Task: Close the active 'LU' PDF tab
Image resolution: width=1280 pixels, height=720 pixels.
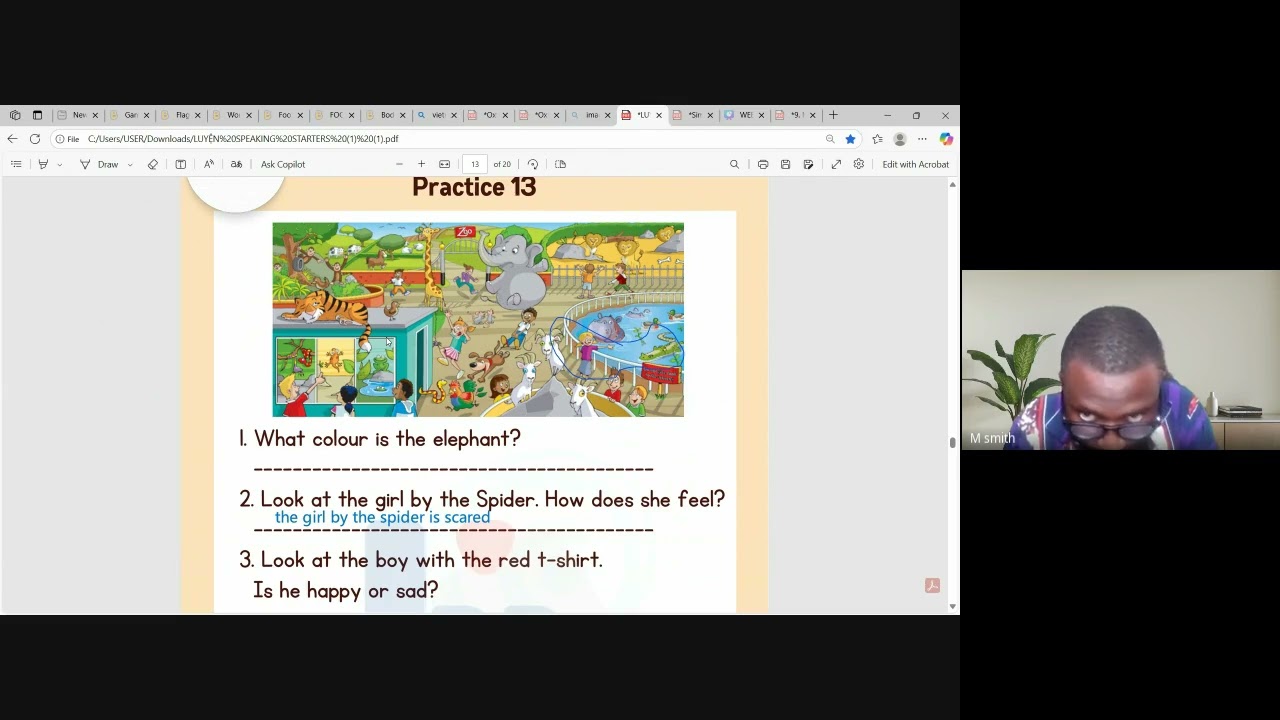Action: (x=658, y=115)
